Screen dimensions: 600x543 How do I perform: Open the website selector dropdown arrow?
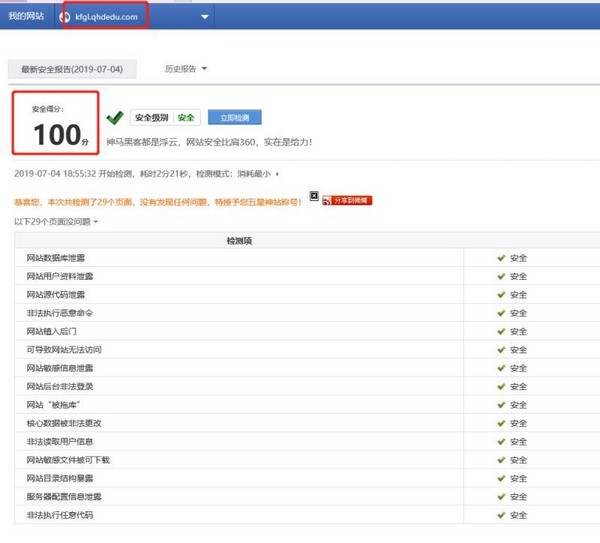(205, 17)
